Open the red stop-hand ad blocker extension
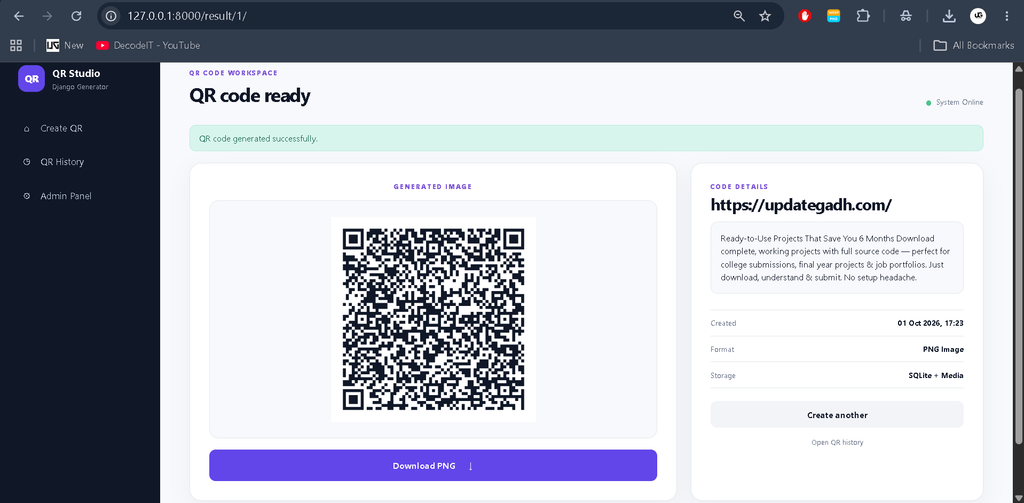1024x503 pixels. 805,16
